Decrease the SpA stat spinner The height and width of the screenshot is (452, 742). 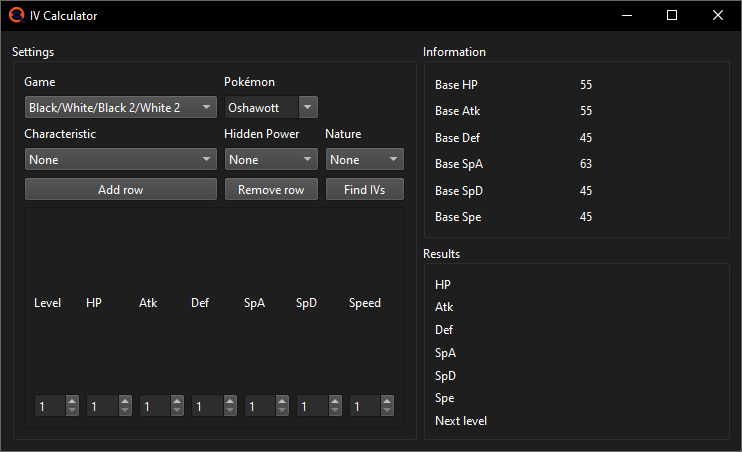[282, 410]
